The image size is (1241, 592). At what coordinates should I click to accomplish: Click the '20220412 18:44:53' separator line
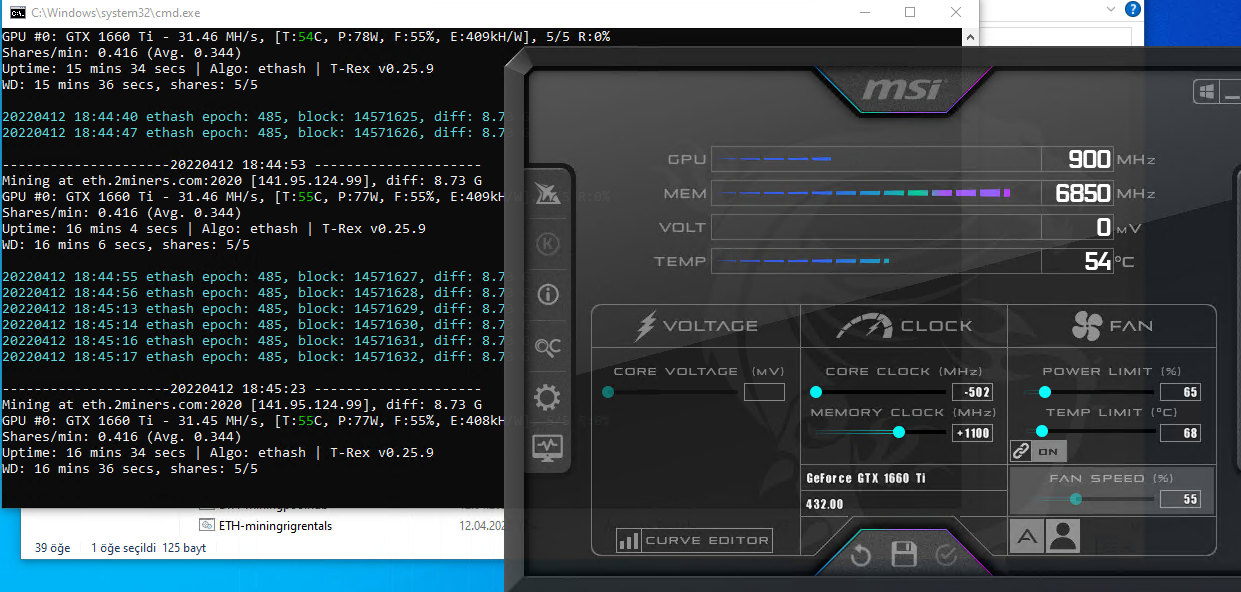(242, 165)
